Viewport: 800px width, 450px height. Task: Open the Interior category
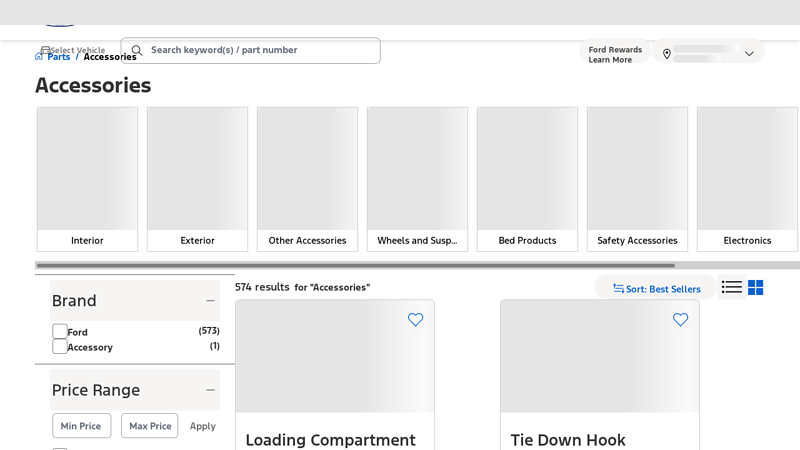coord(87,179)
